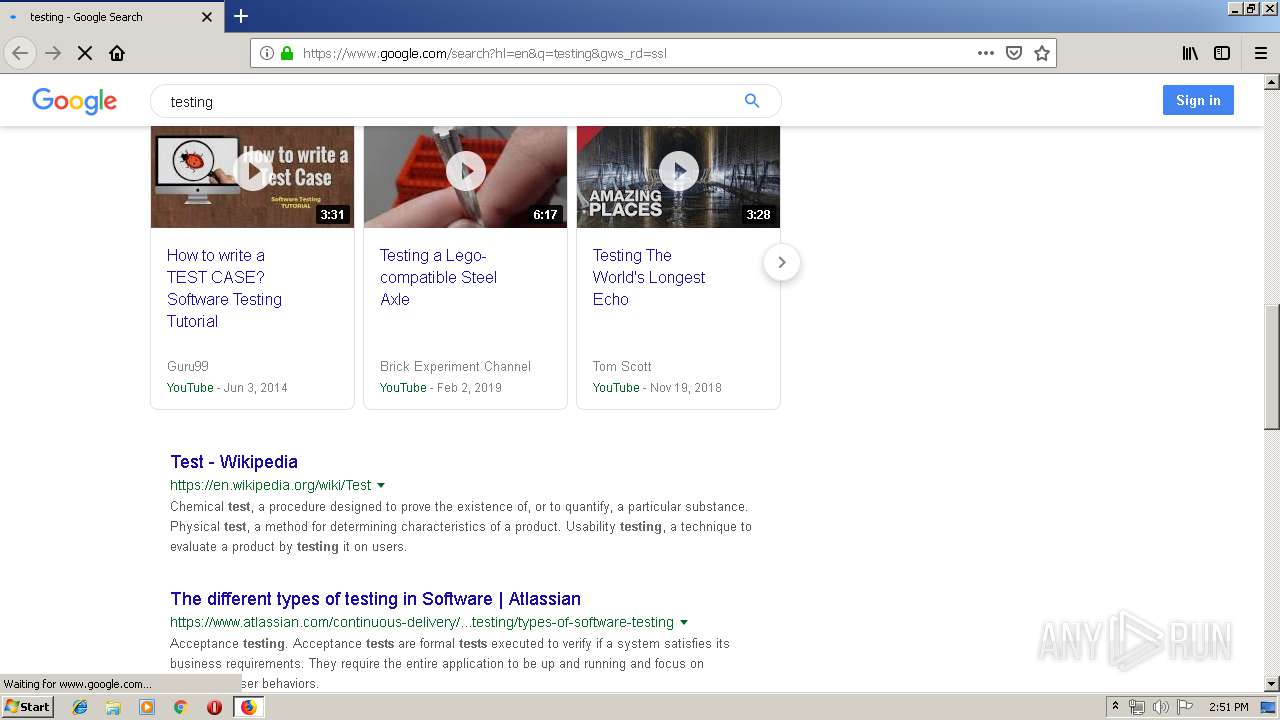Expand the Atlassian result URL dropdown arrow

[684, 622]
